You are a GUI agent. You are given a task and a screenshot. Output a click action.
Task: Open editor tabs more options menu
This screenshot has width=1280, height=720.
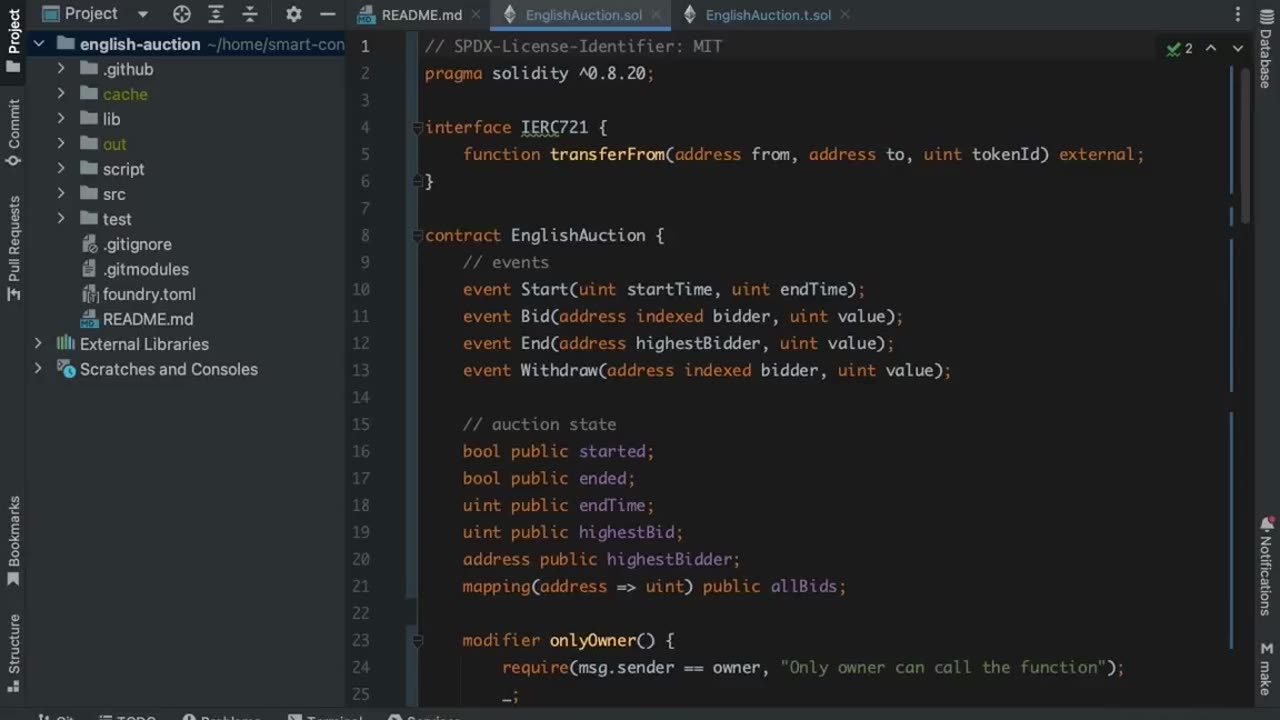click(x=1238, y=14)
